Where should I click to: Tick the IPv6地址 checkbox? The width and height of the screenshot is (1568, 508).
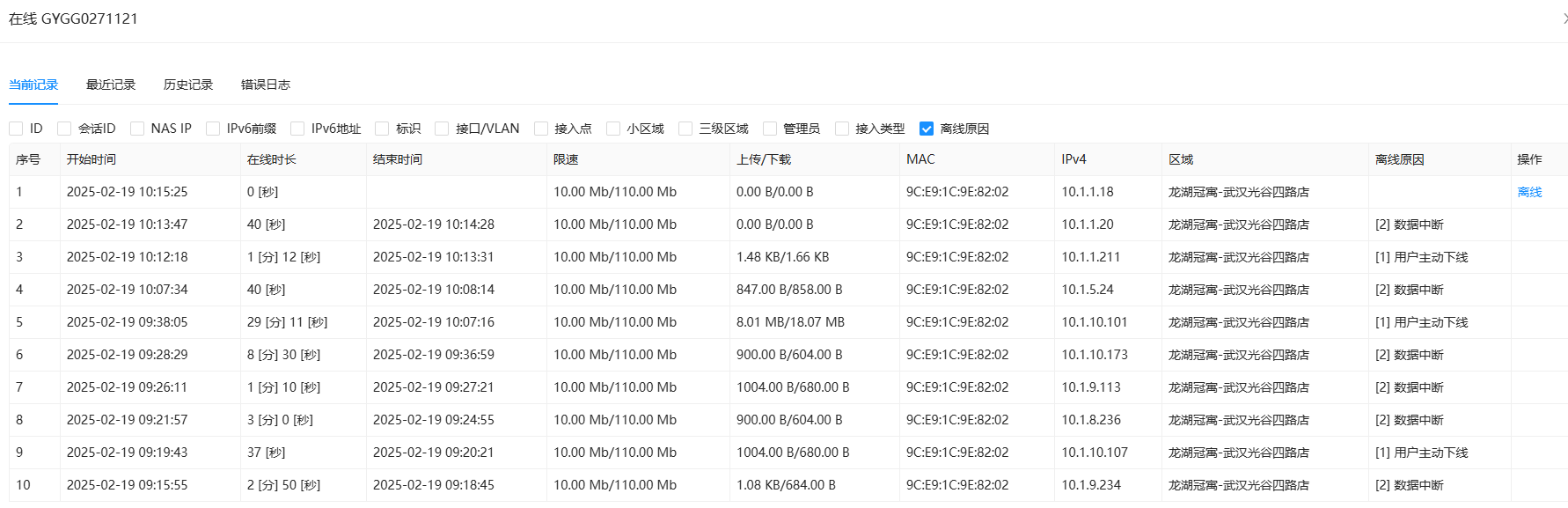[297, 129]
